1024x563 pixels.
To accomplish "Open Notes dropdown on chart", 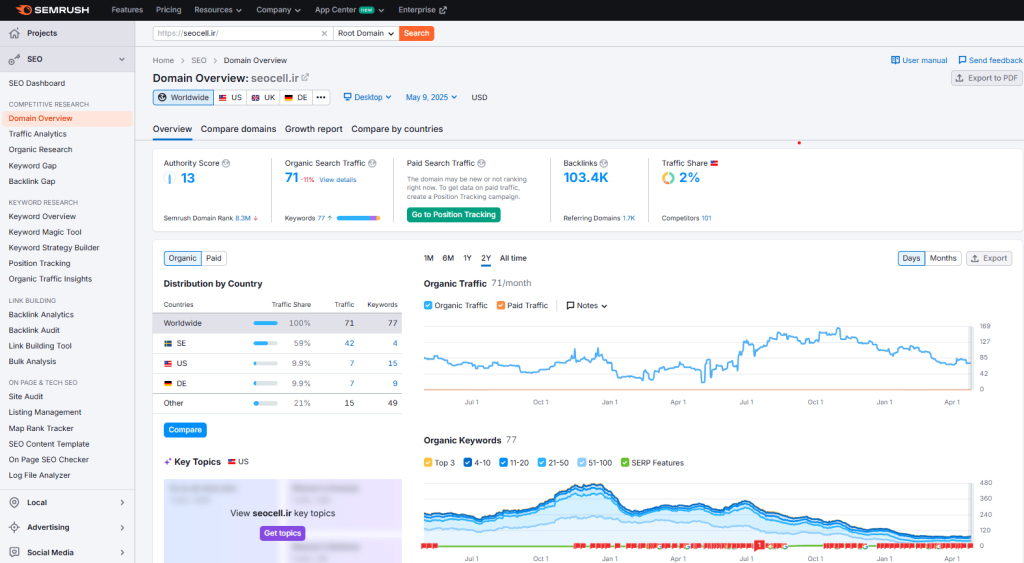I will coord(586,306).
